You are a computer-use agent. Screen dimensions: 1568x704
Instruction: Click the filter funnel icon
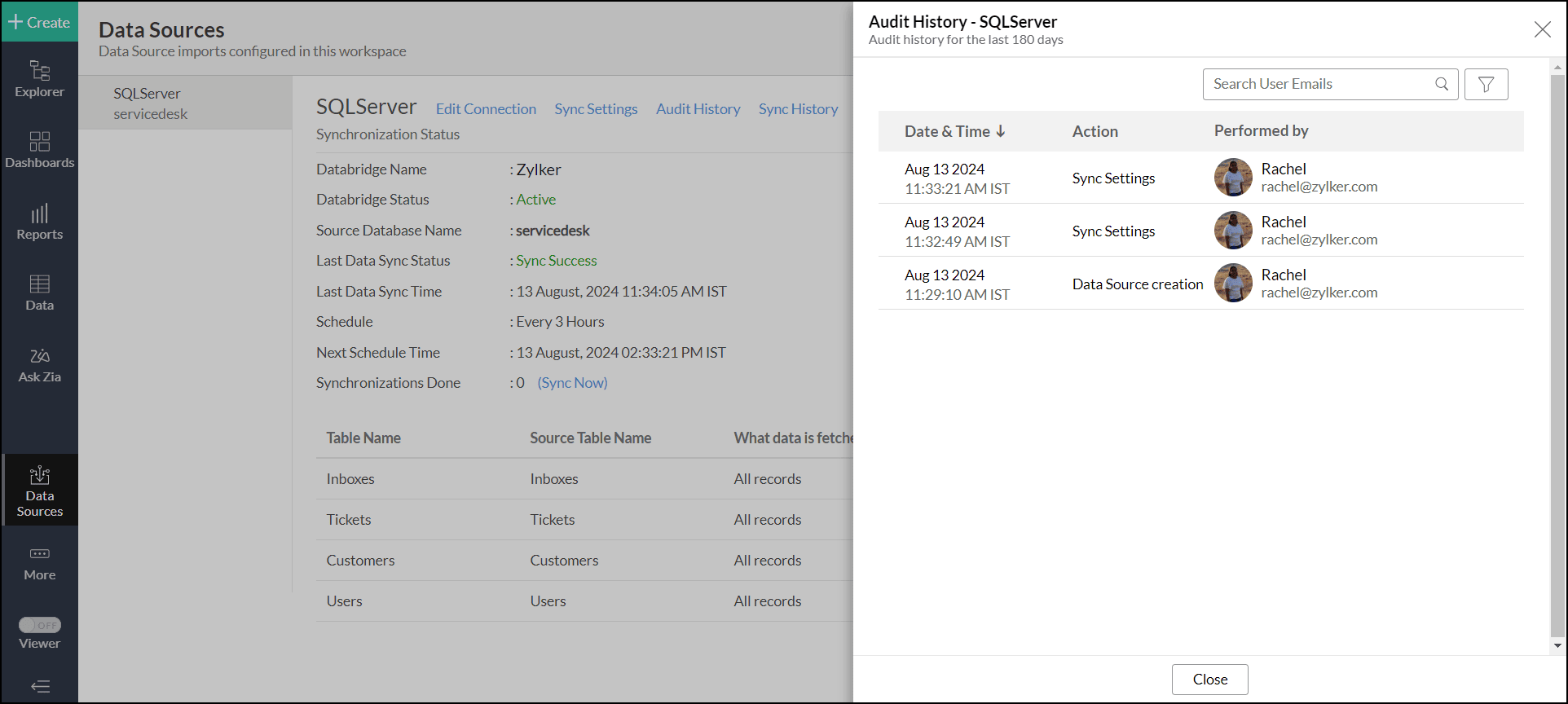click(x=1486, y=84)
